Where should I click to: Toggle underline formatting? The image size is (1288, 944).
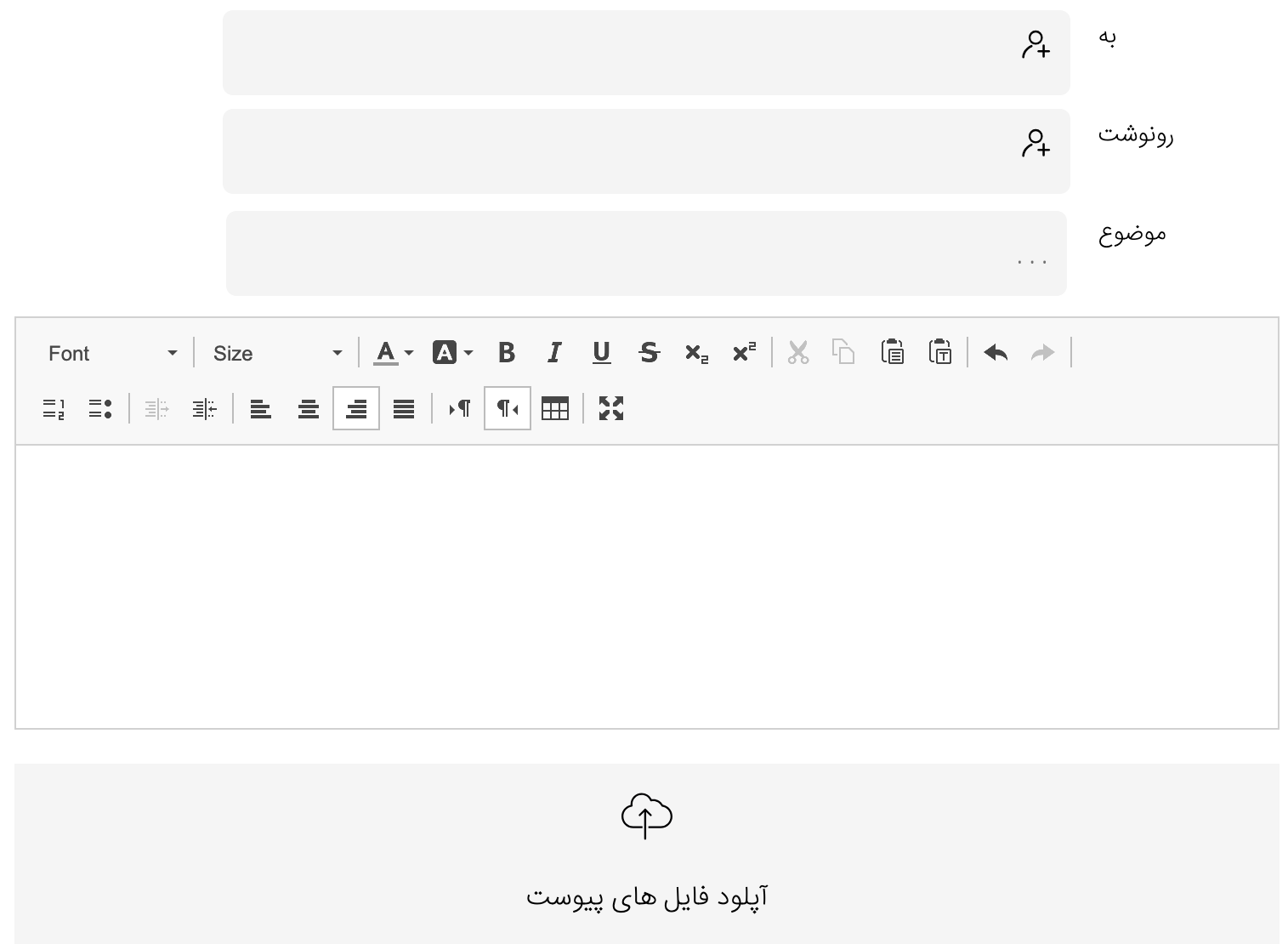point(602,352)
